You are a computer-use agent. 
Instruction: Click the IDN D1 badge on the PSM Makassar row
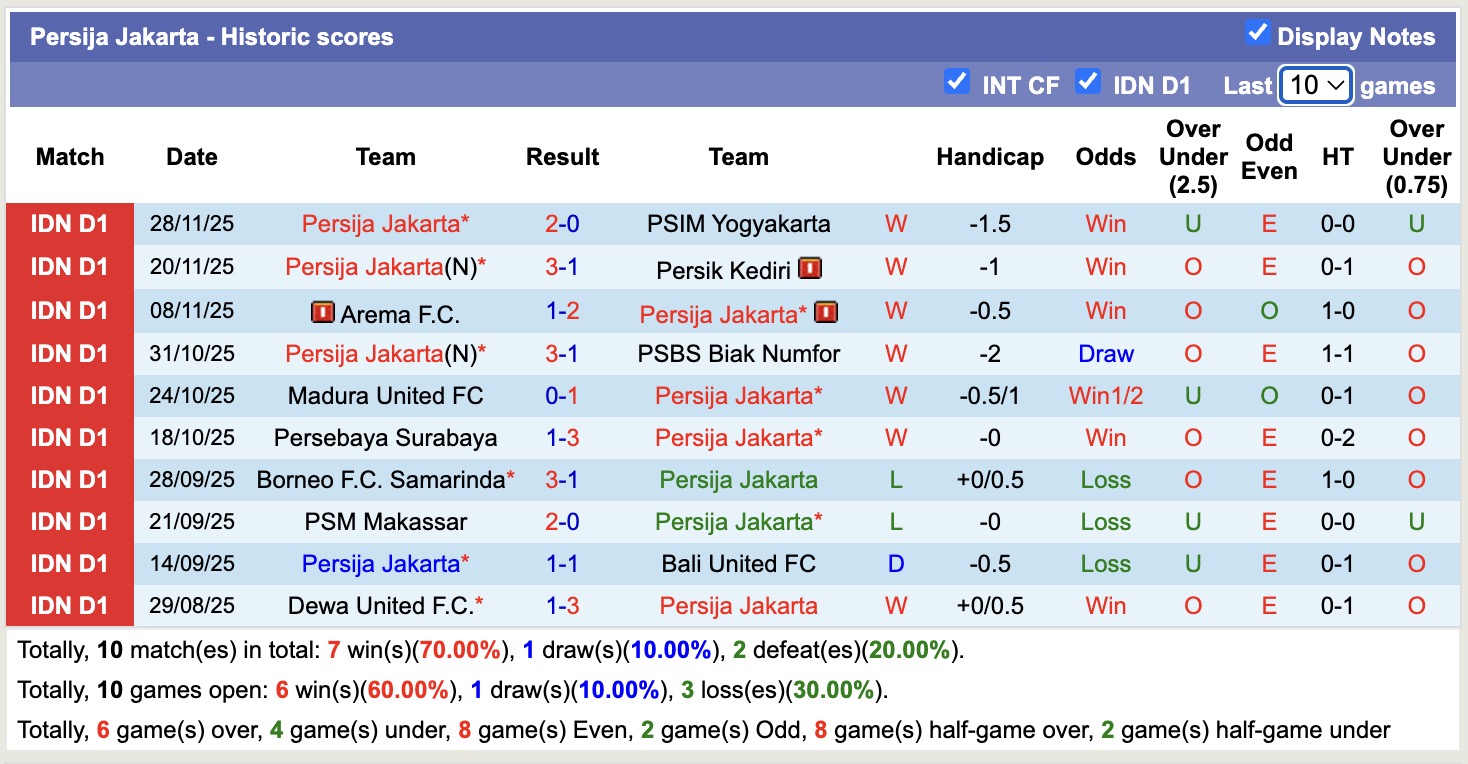click(x=69, y=521)
